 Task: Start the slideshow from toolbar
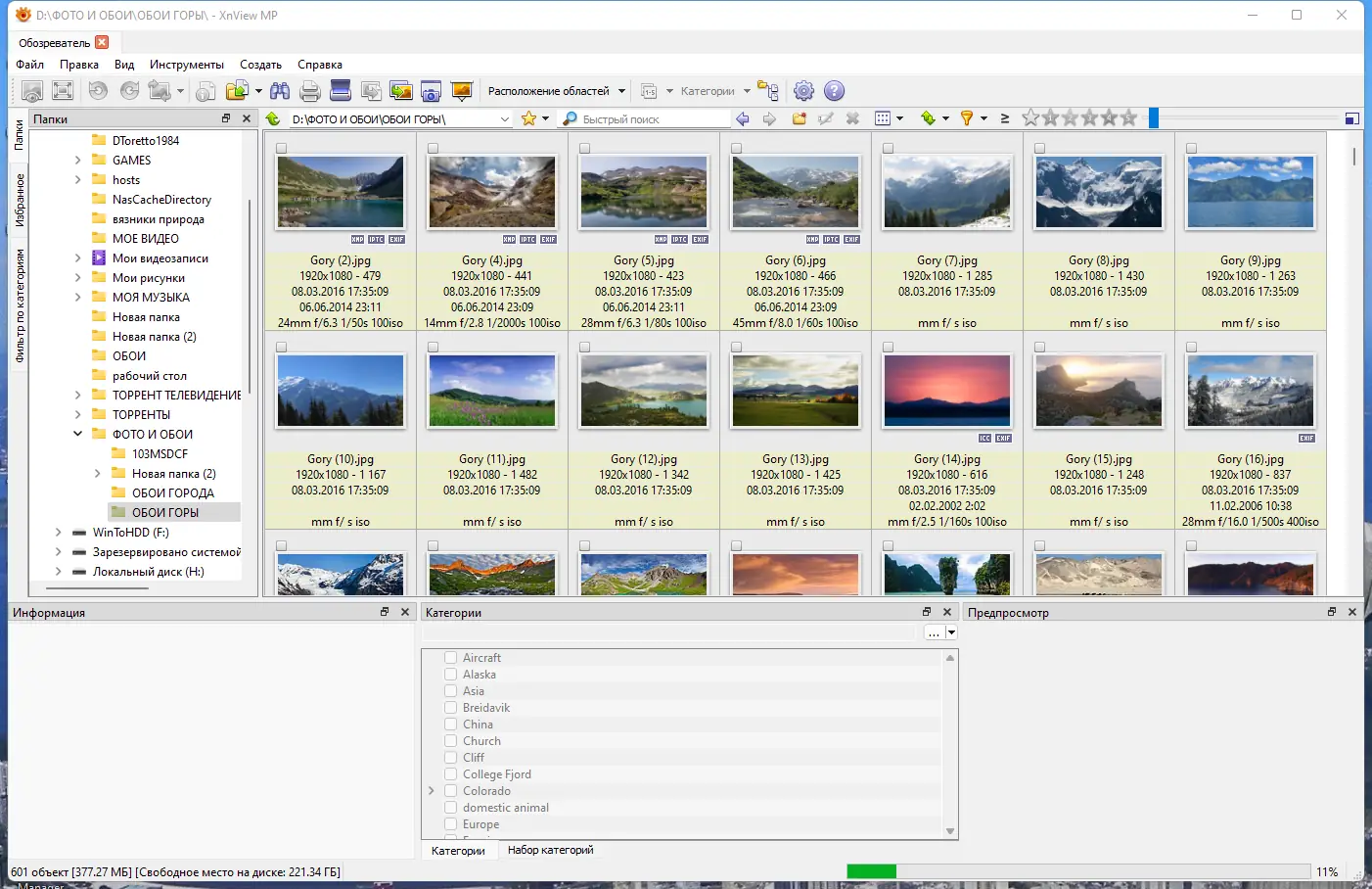point(462,91)
